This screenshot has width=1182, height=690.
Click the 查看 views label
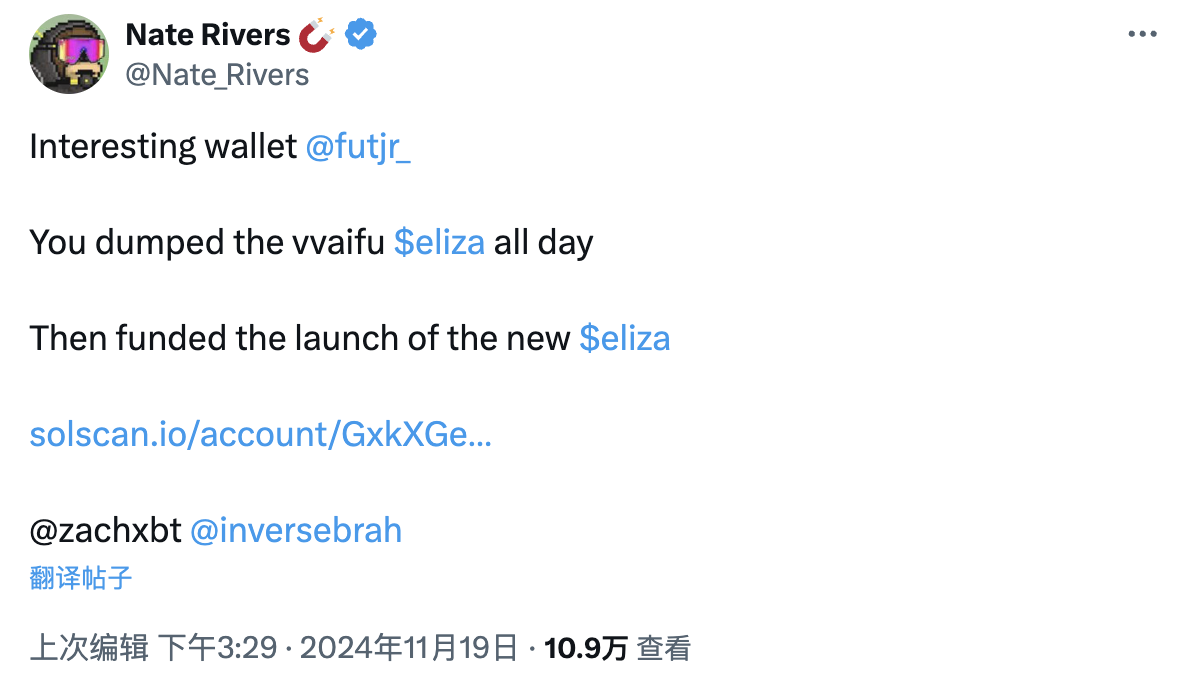click(x=663, y=649)
